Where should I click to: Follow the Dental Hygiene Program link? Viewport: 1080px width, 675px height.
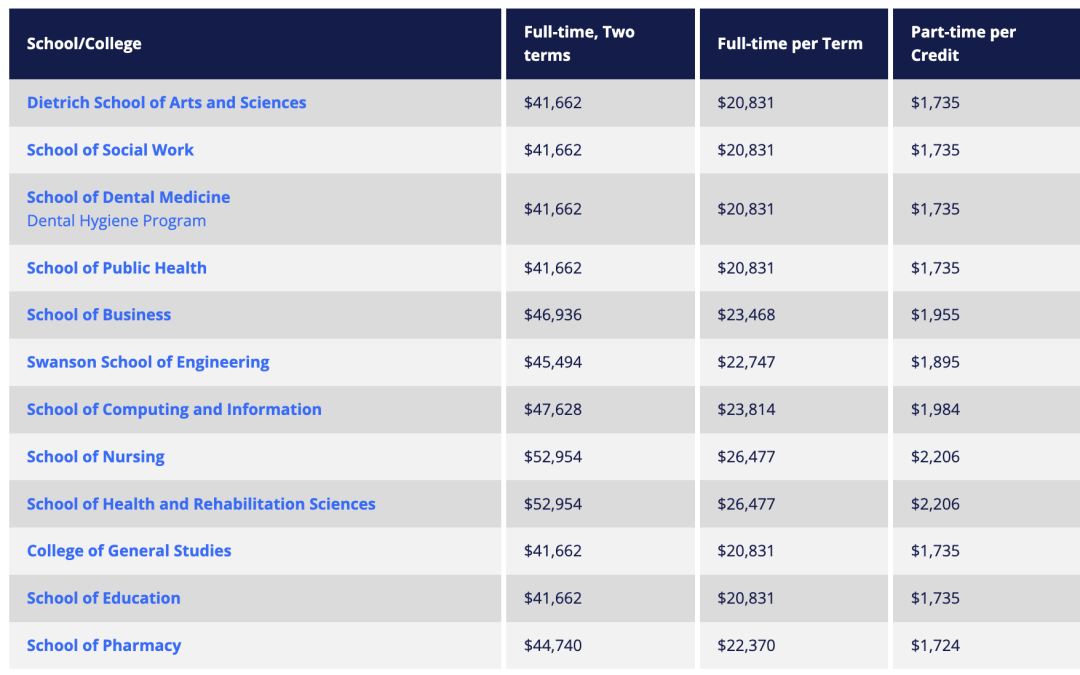pos(116,221)
